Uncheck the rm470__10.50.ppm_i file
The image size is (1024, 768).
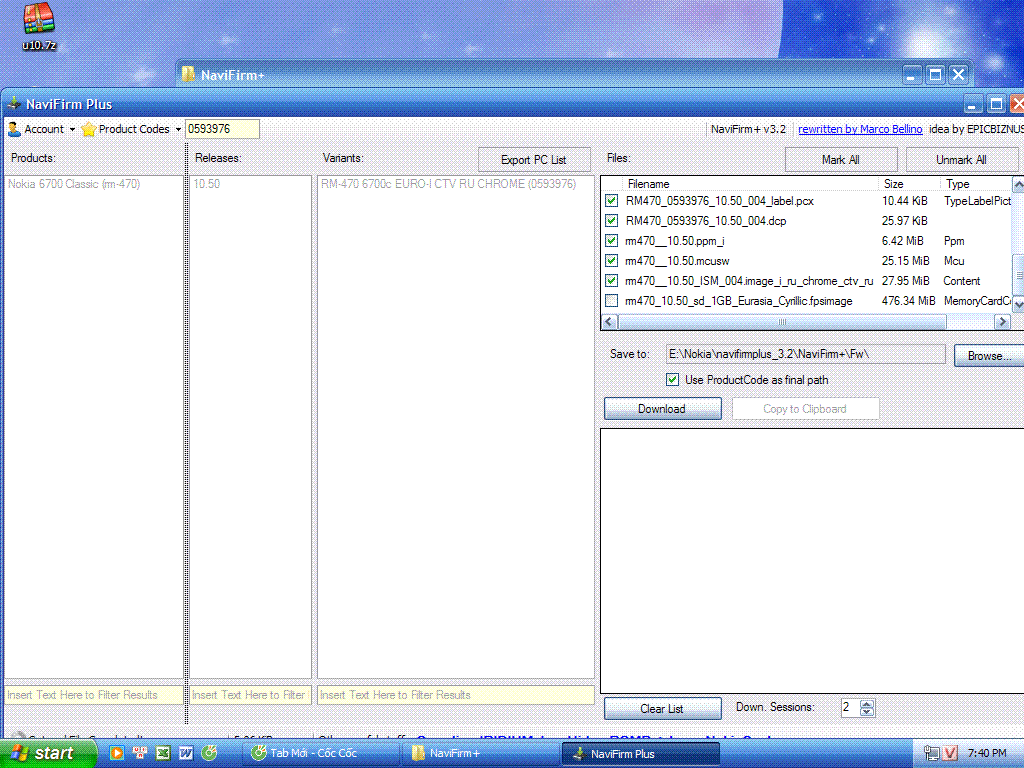(x=611, y=240)
